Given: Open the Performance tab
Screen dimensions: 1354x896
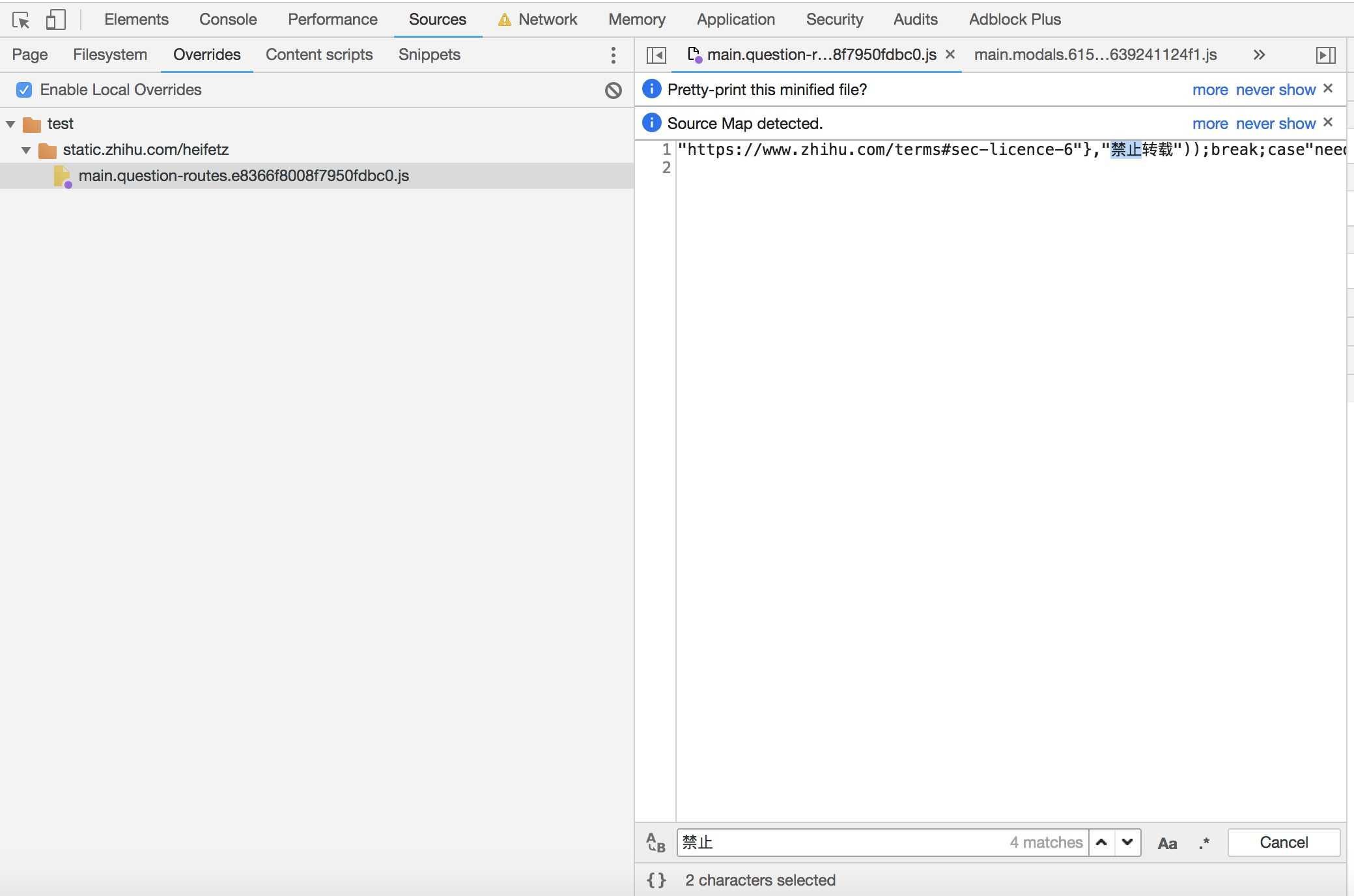Looking at the screenshot, I should point(333,20).
